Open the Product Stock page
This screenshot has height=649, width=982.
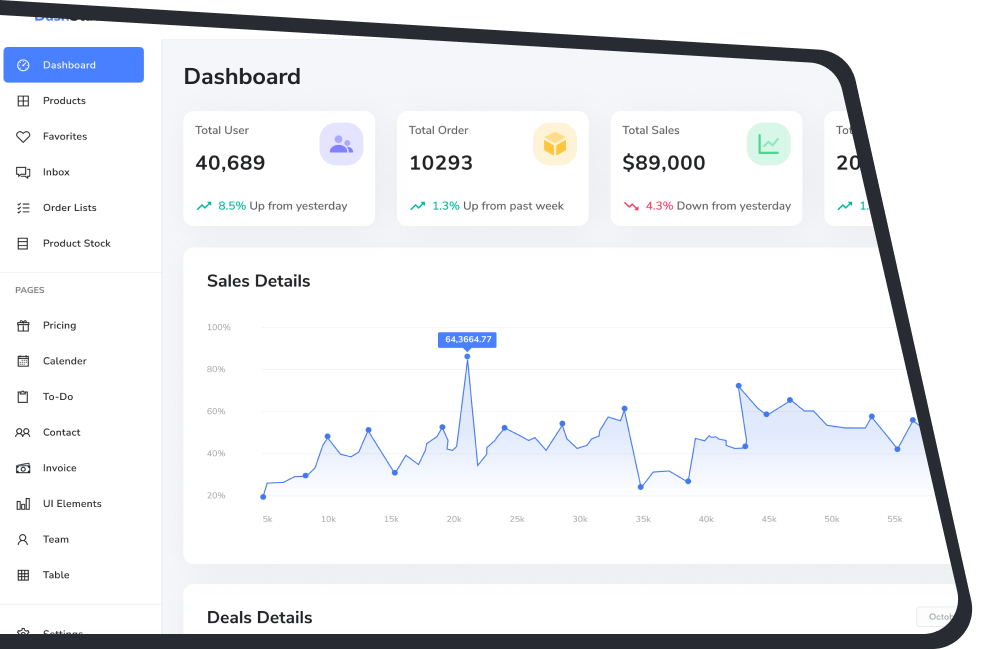tap(76, 244)
